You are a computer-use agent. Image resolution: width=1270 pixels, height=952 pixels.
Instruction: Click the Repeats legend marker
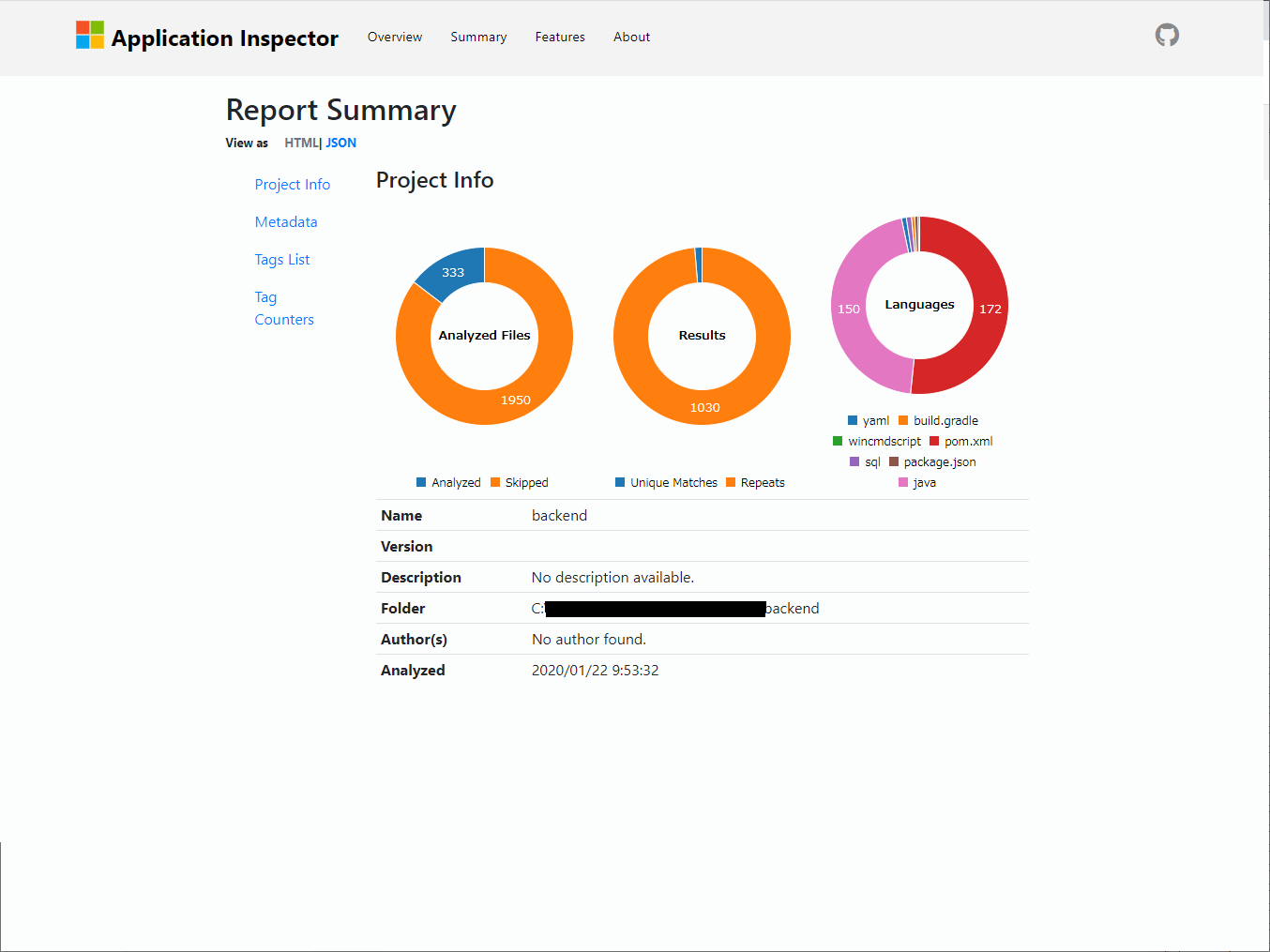pyautogui.click(x=733, y=482)
